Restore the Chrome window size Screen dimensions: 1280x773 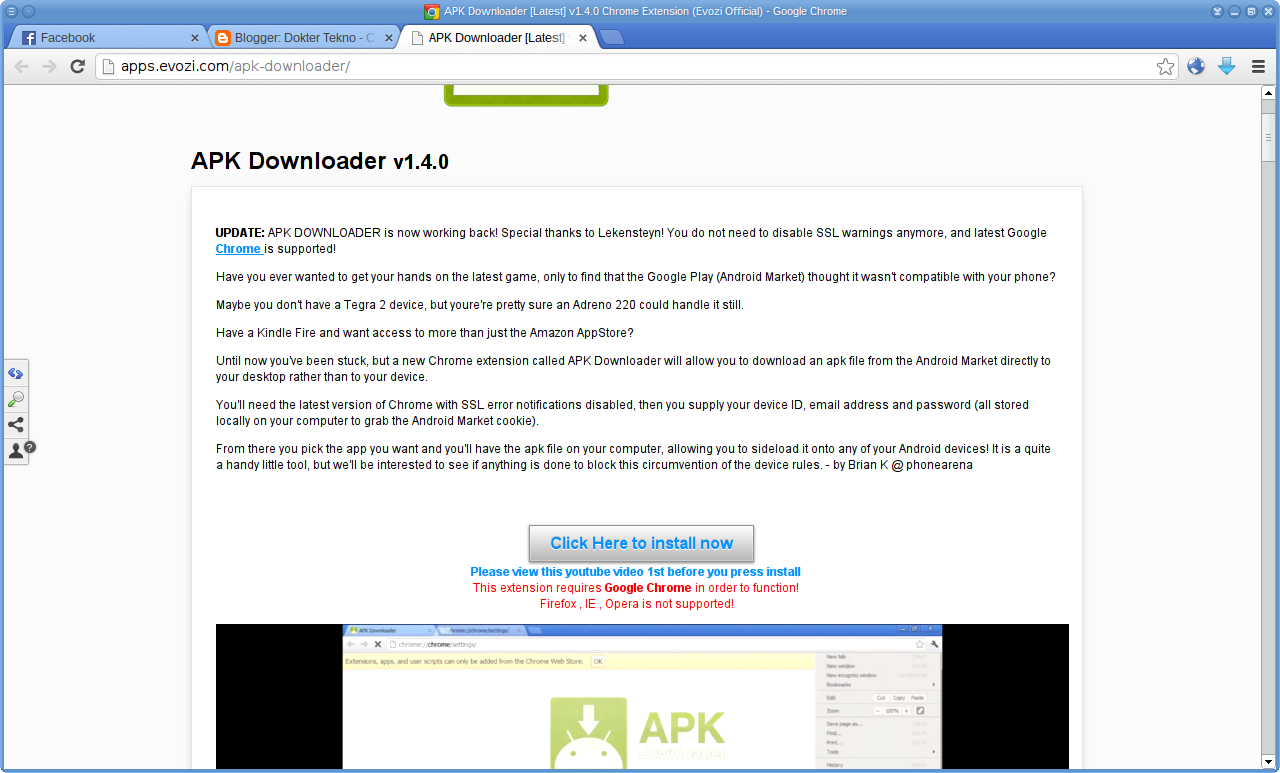pos(1250,12)
